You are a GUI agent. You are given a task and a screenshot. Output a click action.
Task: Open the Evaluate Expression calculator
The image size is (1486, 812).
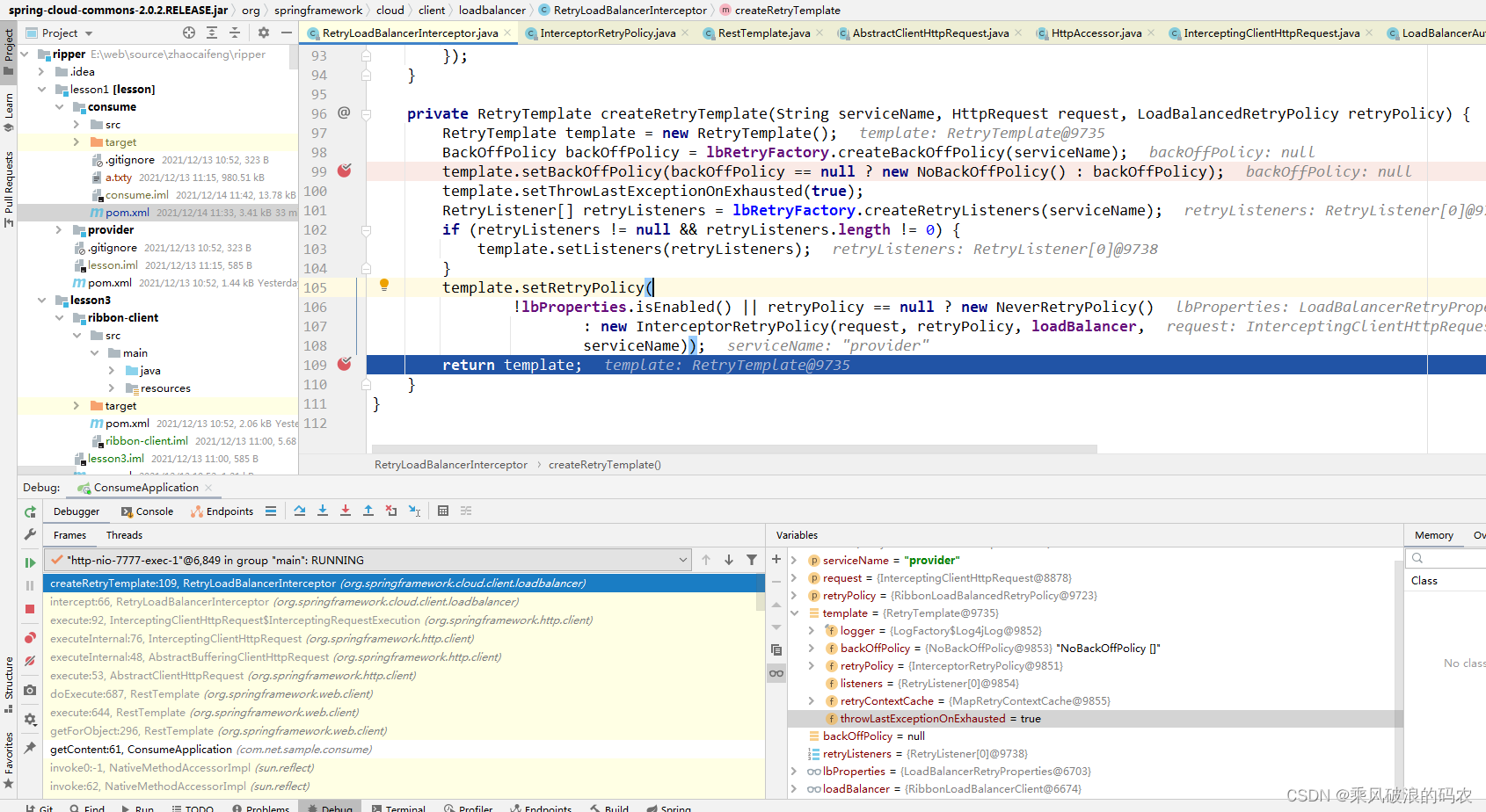(x=443, y=511)
